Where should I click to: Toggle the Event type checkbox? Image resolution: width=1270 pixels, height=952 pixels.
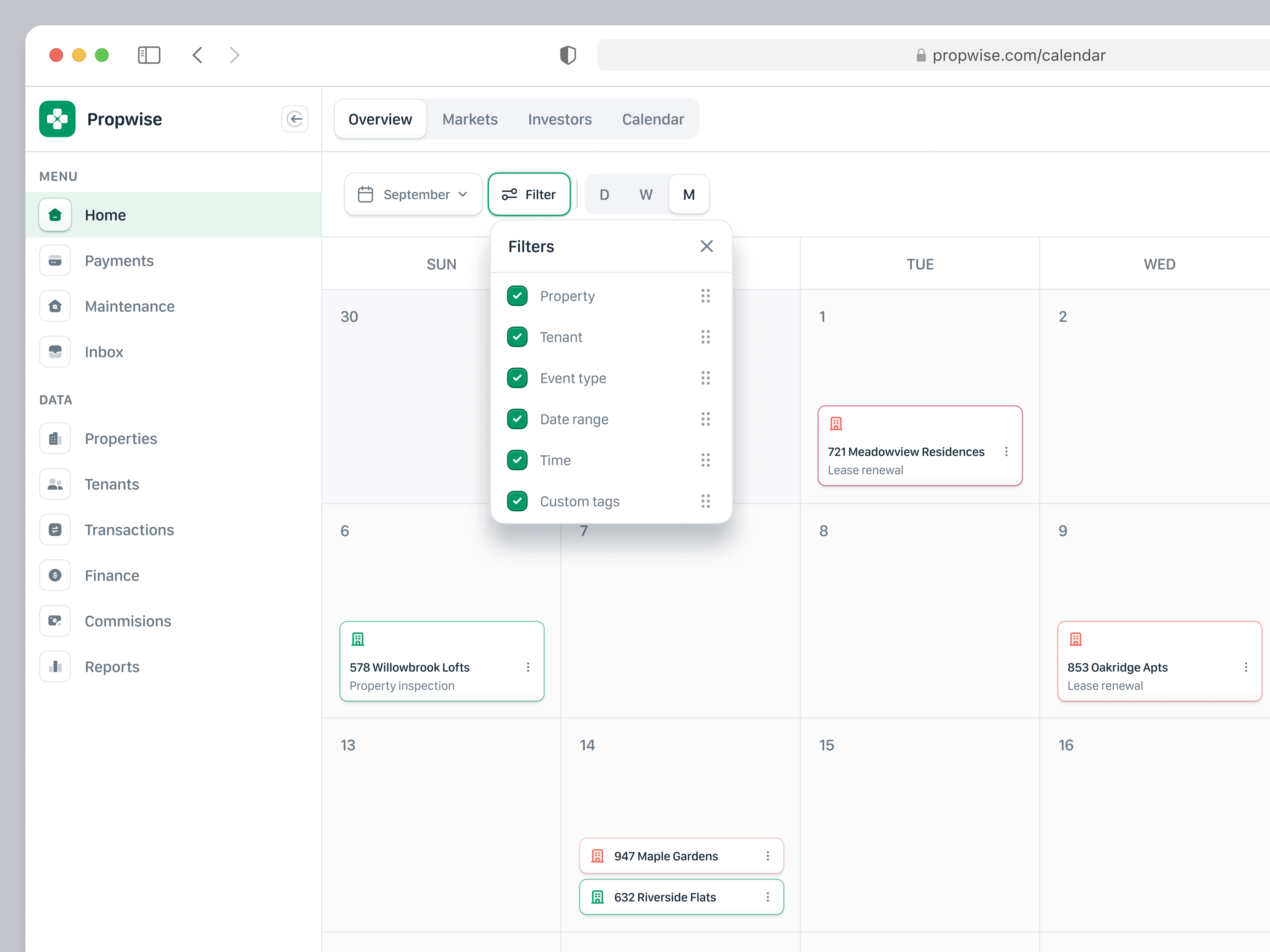[517, 378]
